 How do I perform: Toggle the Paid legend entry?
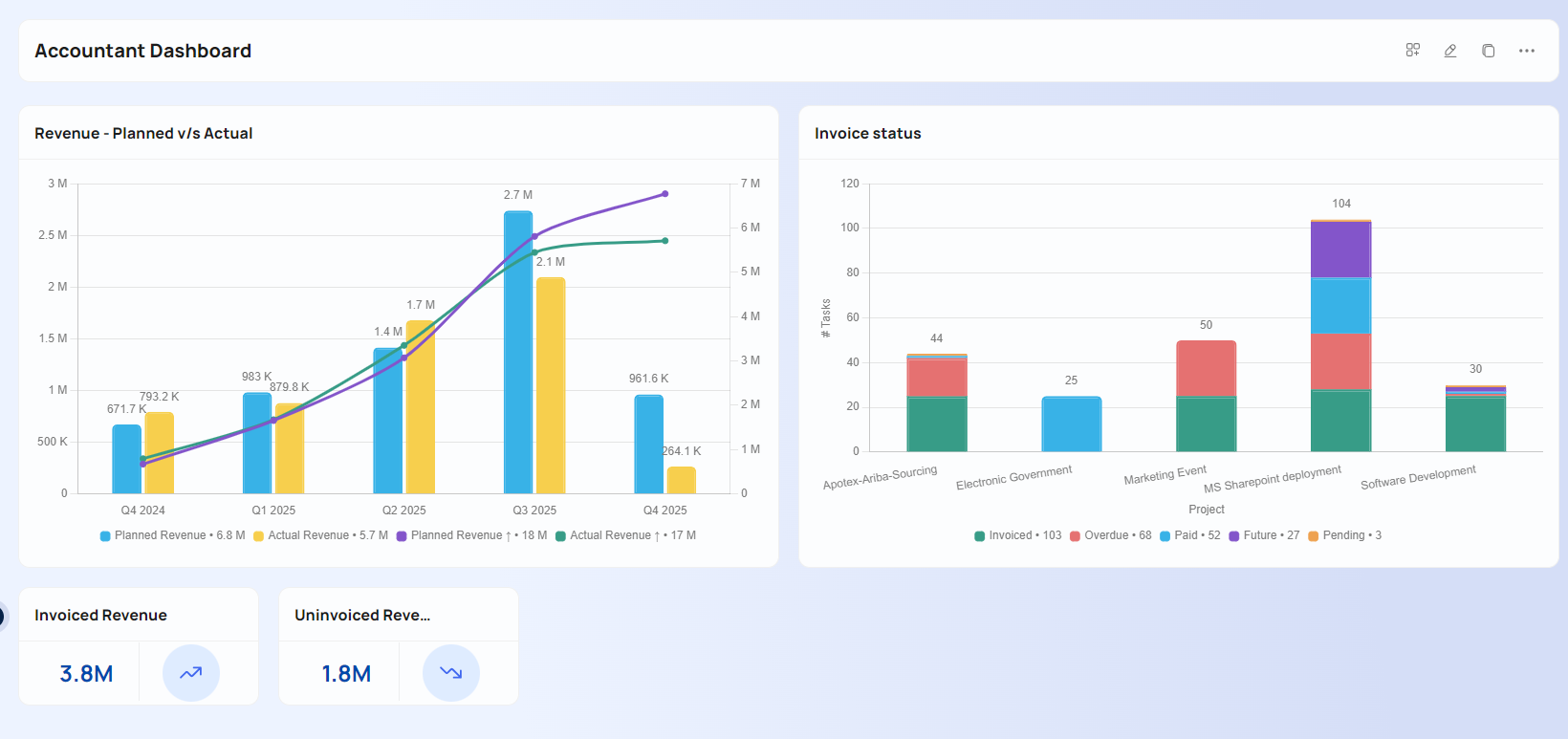[1189, 535]
